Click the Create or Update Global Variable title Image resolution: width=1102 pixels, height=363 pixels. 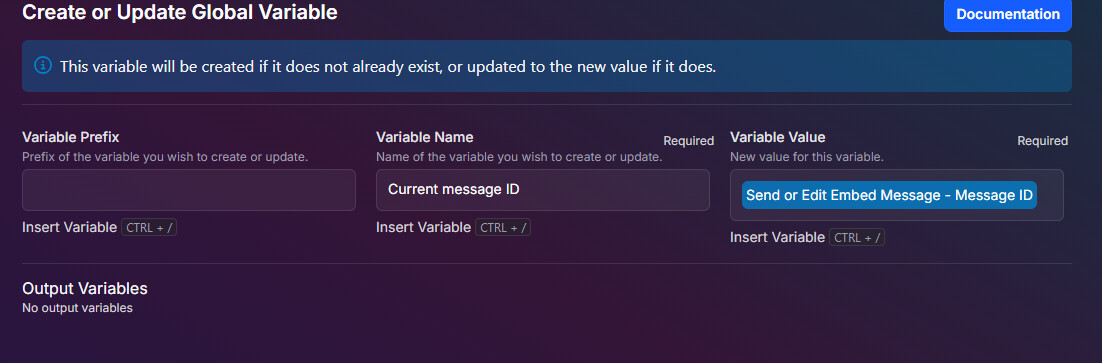(180, 12)
